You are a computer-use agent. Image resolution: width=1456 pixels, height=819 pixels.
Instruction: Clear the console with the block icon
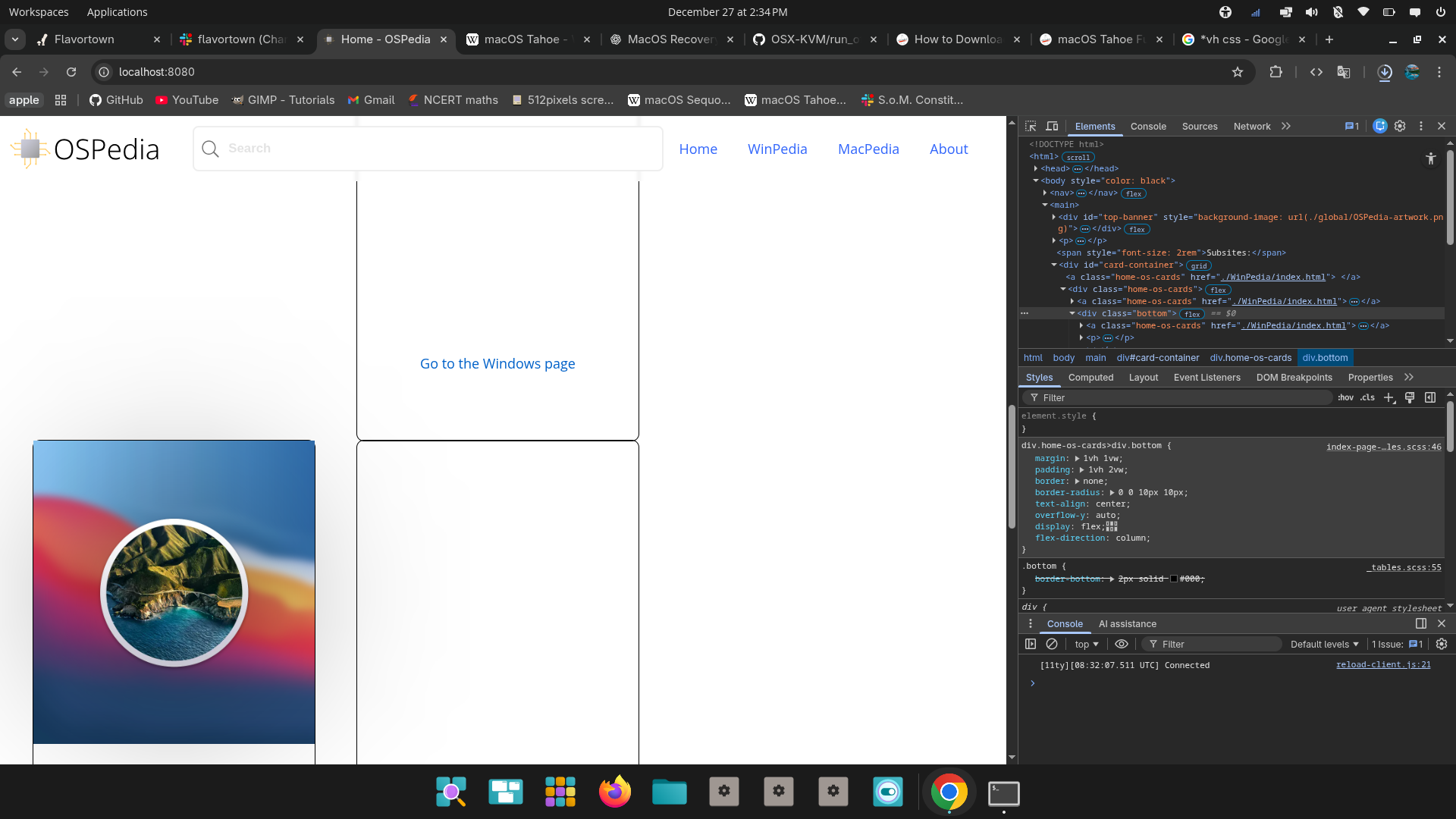click(x=1052, y=644)
